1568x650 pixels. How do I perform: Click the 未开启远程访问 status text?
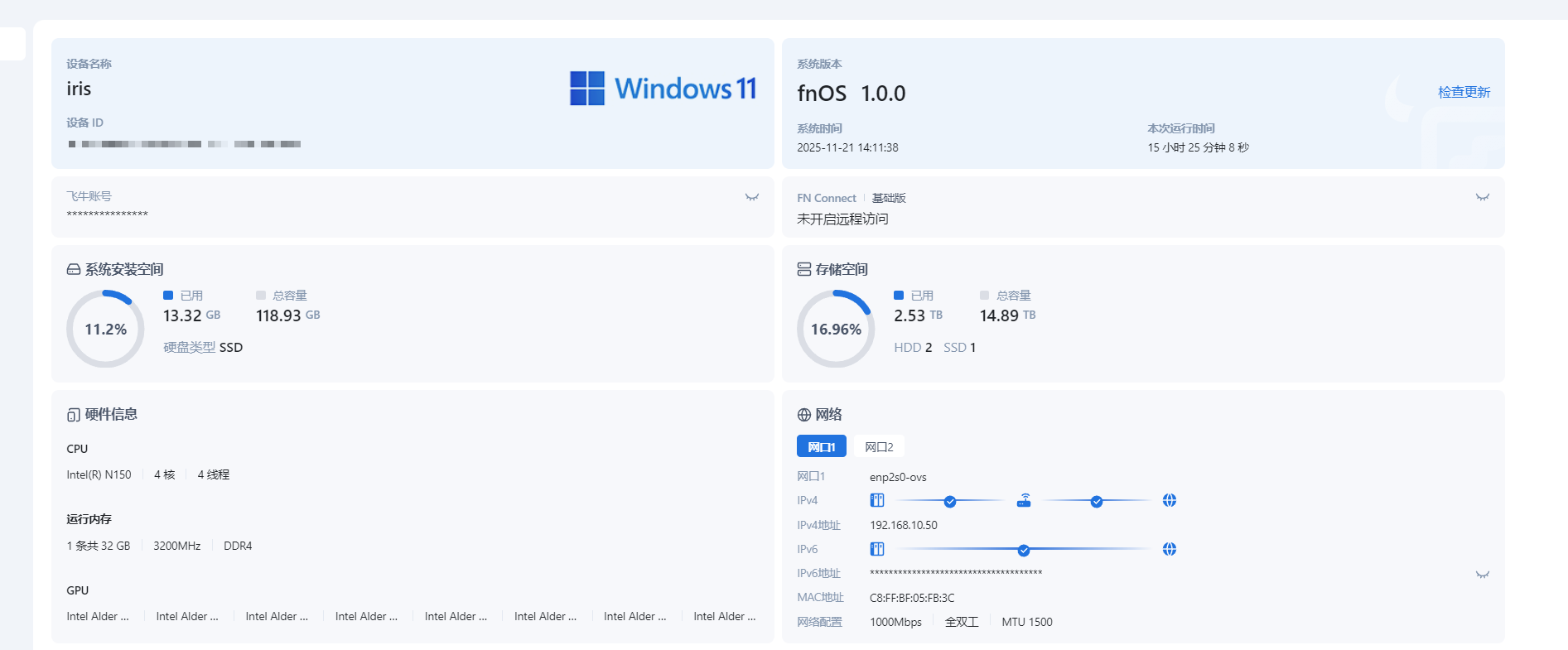pos(842,219)
